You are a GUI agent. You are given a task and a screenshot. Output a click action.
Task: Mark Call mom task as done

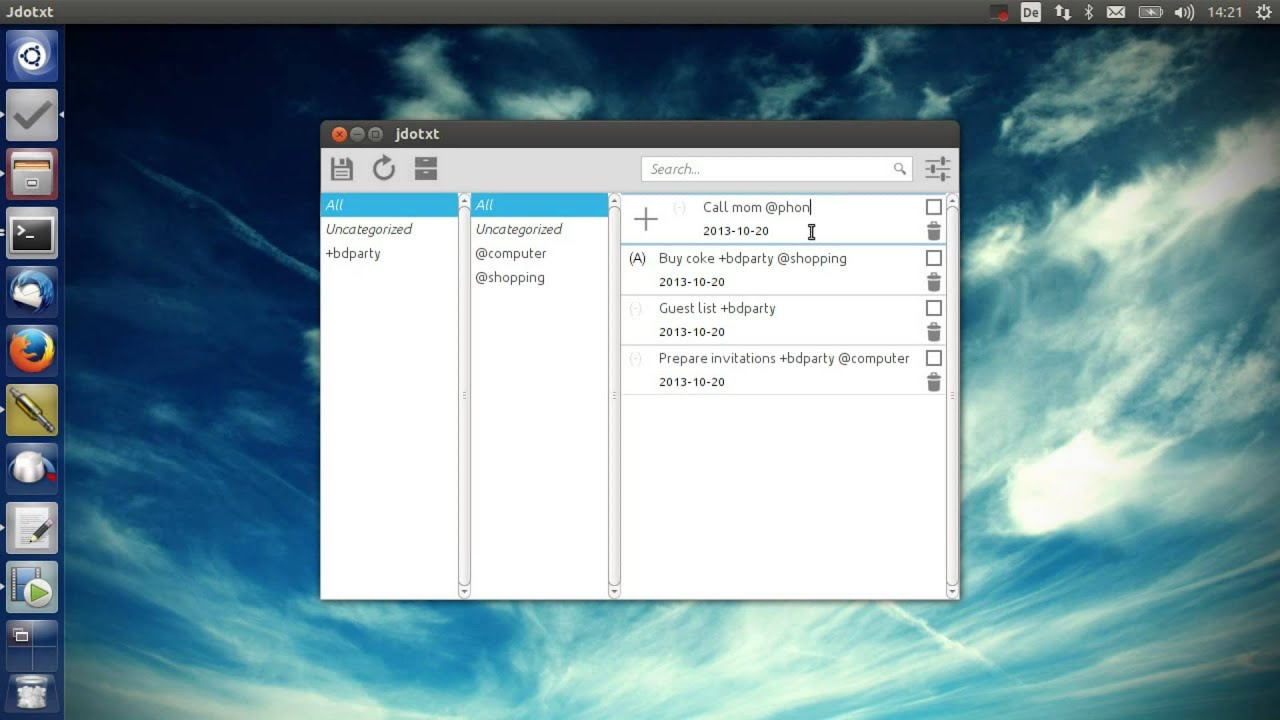point(934,207)
